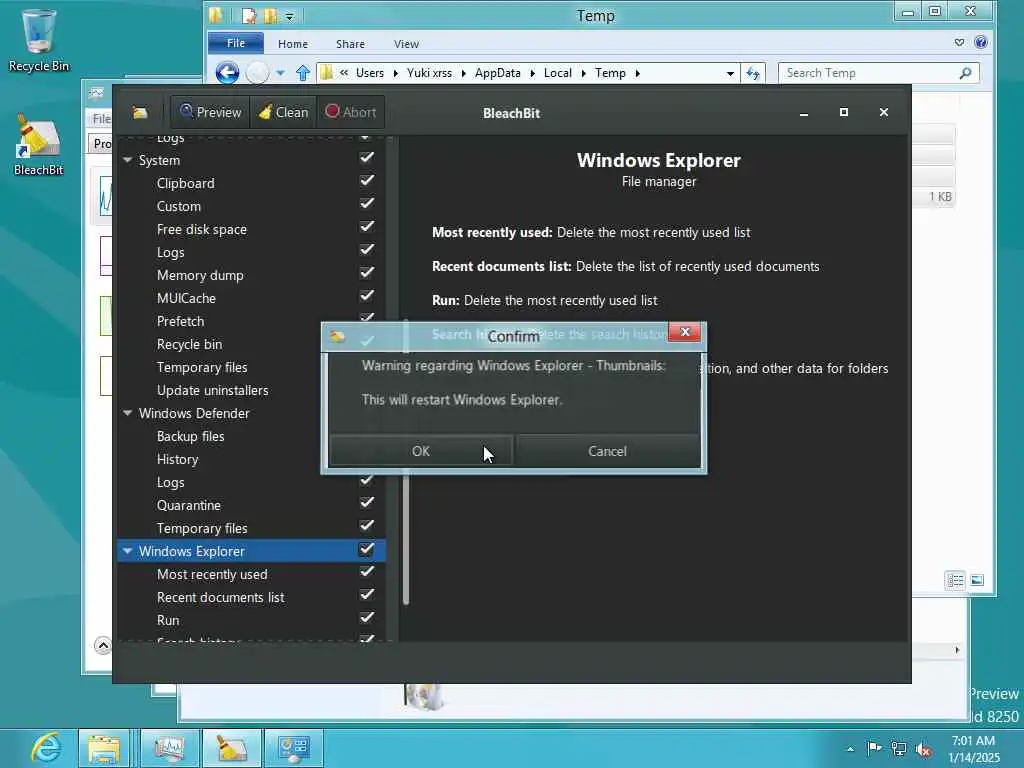Collapse the Windows Defender category
The width and height of the screenshot is (1024, 768).
(127, 413)
